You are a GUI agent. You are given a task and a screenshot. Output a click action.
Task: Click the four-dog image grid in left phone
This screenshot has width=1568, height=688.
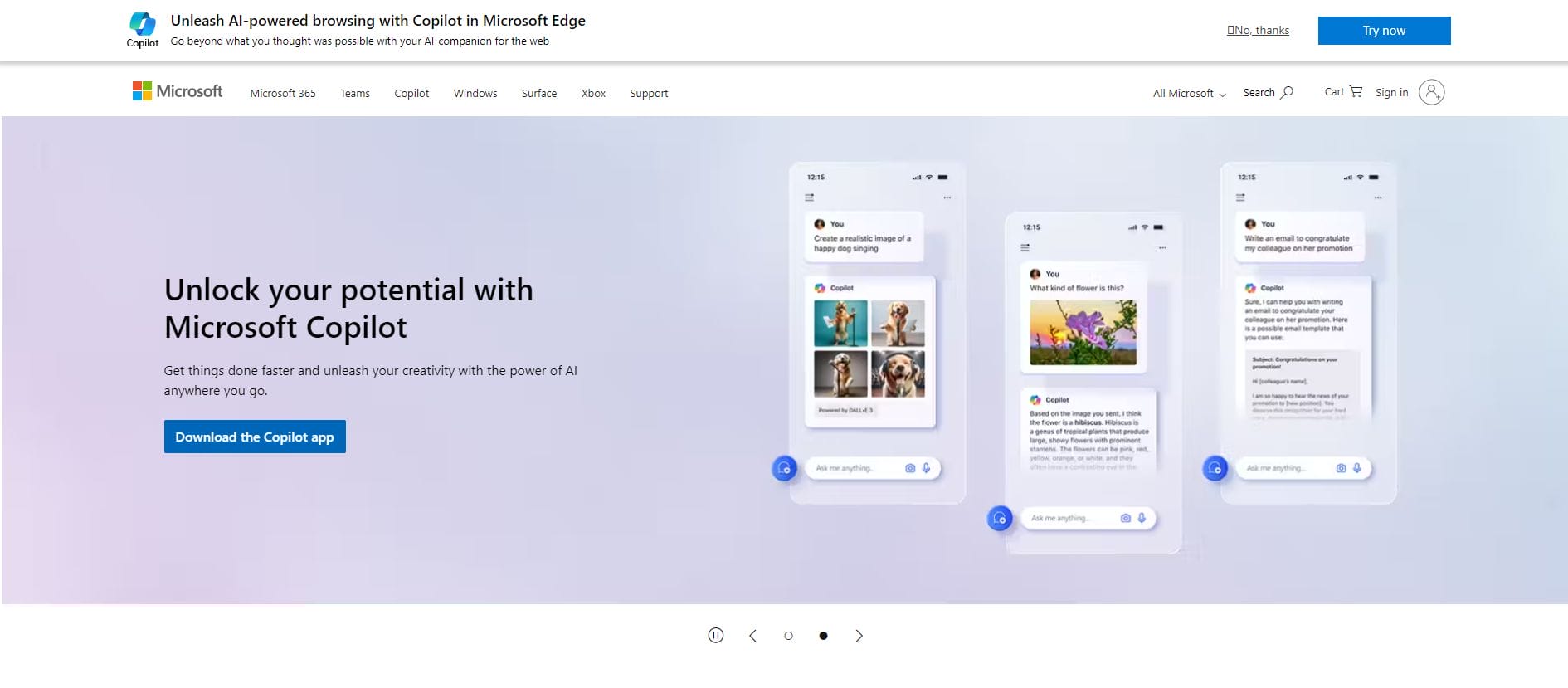[x=869, y=349]
